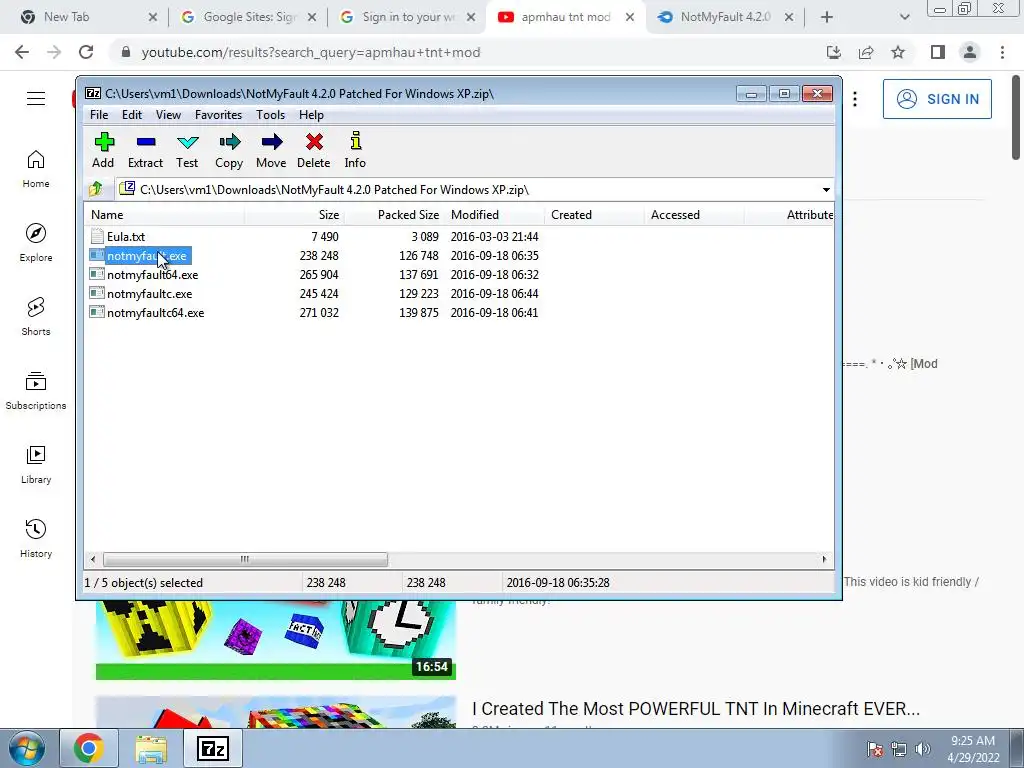Viewport: 1024px width, 768px height.
Task: Sort by the Size column header
Action: click(295, 215)
